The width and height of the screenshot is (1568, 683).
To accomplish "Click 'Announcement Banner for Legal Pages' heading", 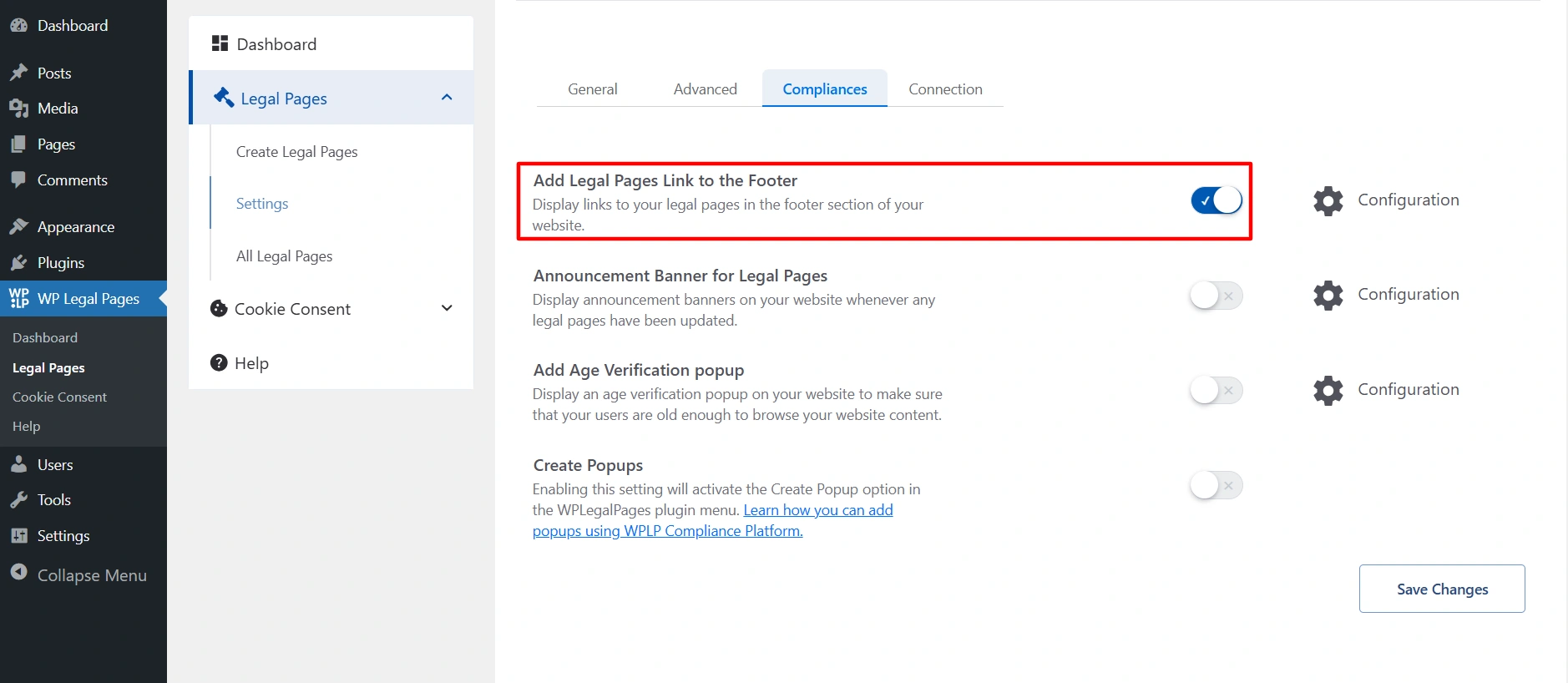I will pyautogui.click(x=680, y=276).
